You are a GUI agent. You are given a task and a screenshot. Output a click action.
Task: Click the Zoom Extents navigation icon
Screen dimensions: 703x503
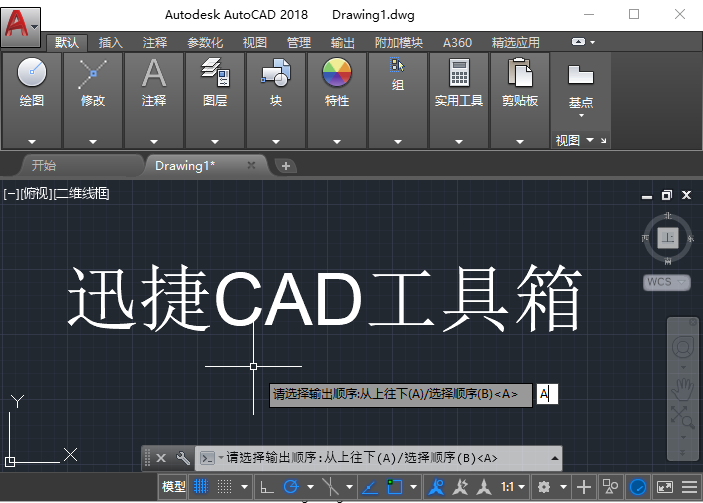pos(682,417)
